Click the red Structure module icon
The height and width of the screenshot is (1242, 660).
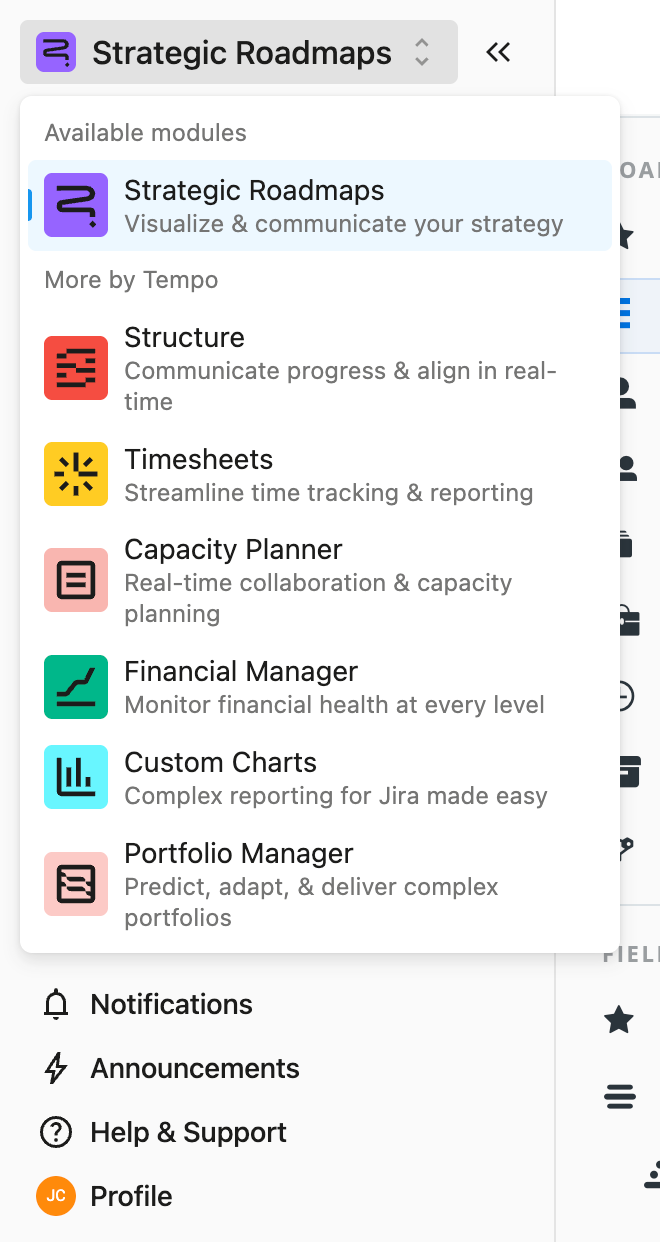[76, 368]
